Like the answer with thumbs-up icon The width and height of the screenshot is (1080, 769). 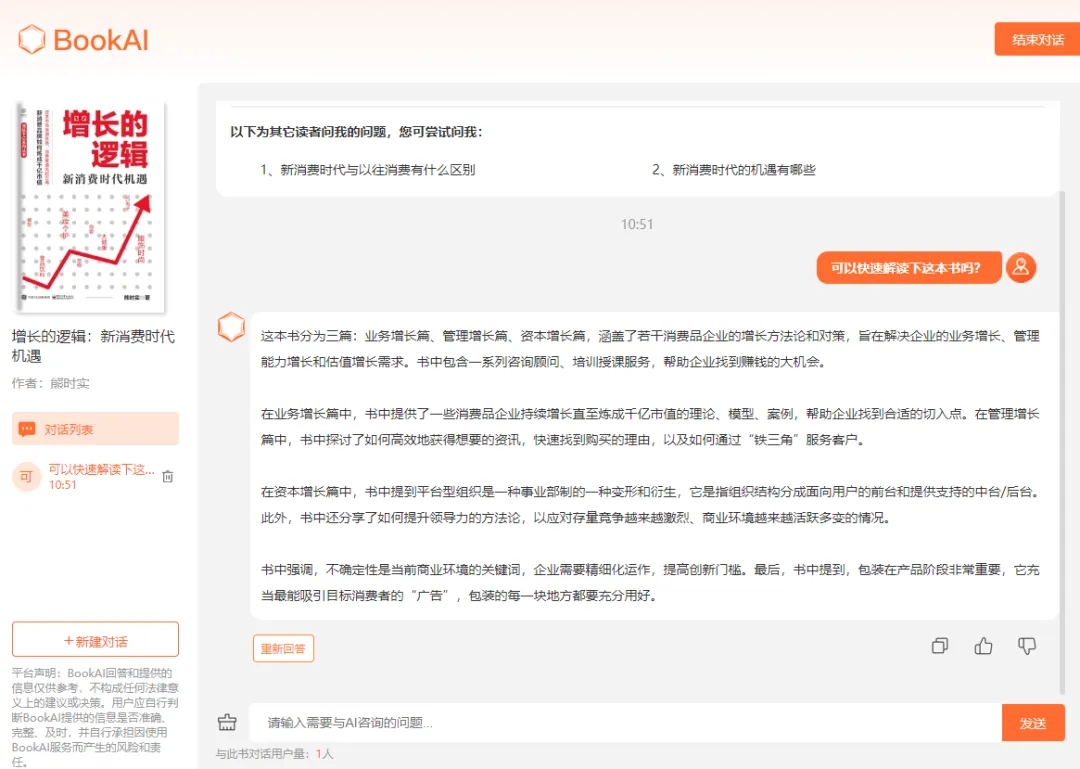point(983,646)
